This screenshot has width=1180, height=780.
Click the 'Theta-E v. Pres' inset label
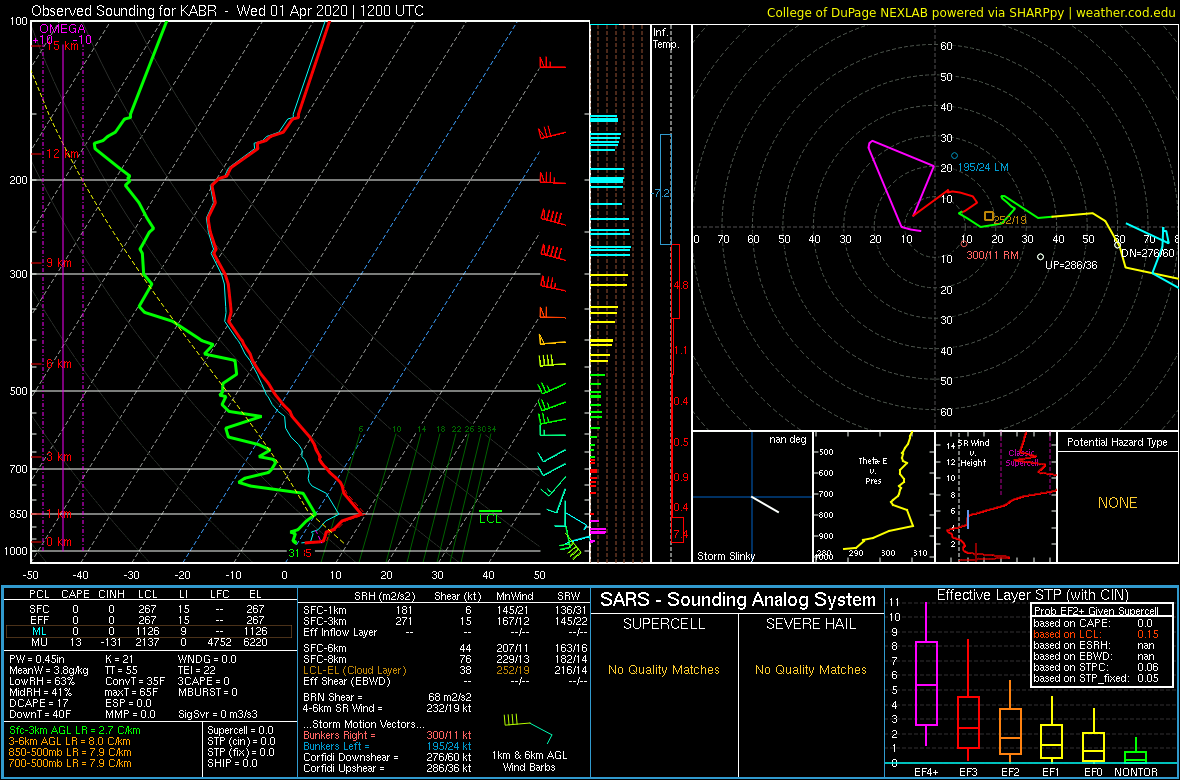(874, 471)
